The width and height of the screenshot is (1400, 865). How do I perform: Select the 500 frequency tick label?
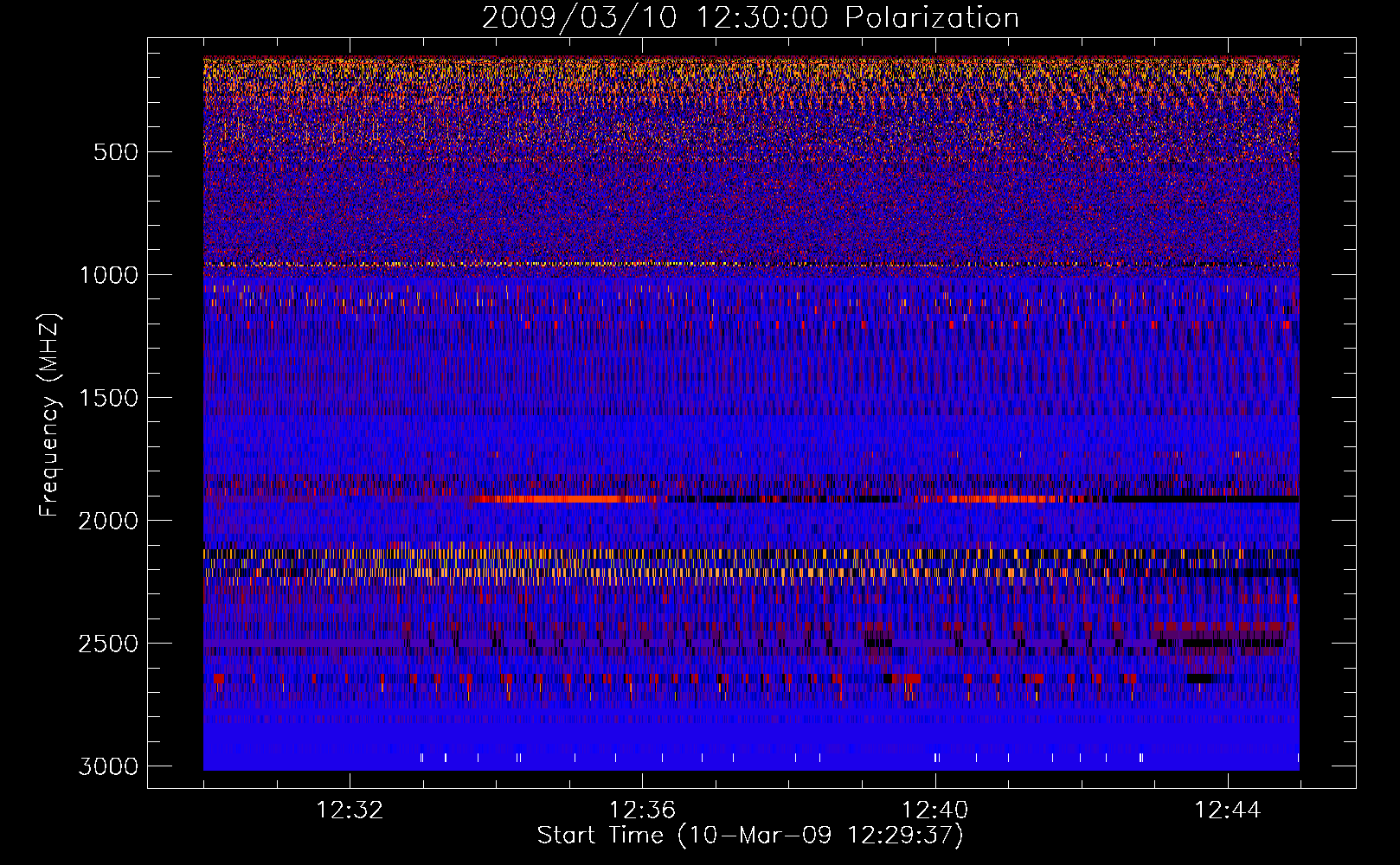click(115, 152)
